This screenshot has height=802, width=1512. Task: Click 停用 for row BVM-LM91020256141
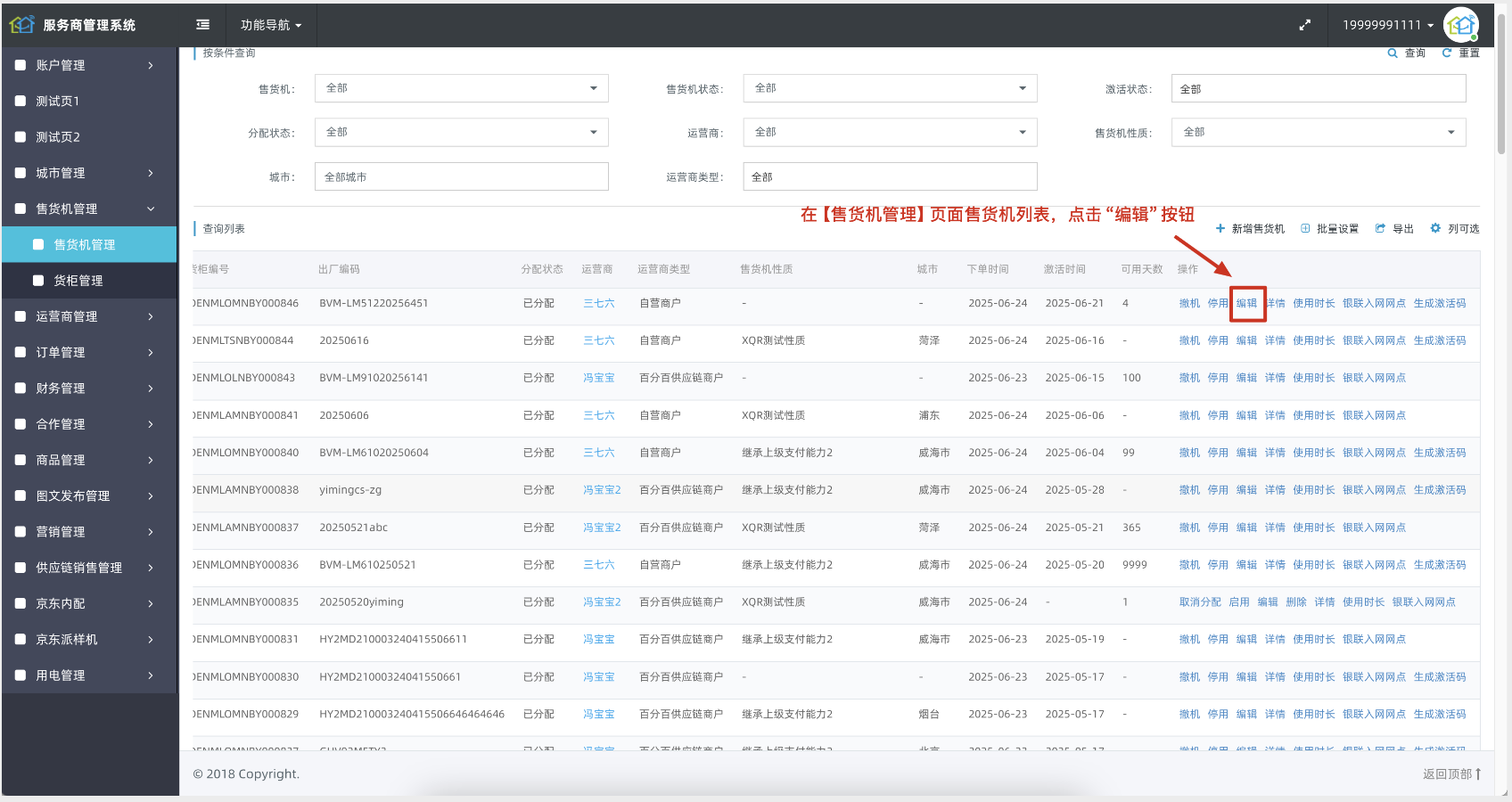1218,378
